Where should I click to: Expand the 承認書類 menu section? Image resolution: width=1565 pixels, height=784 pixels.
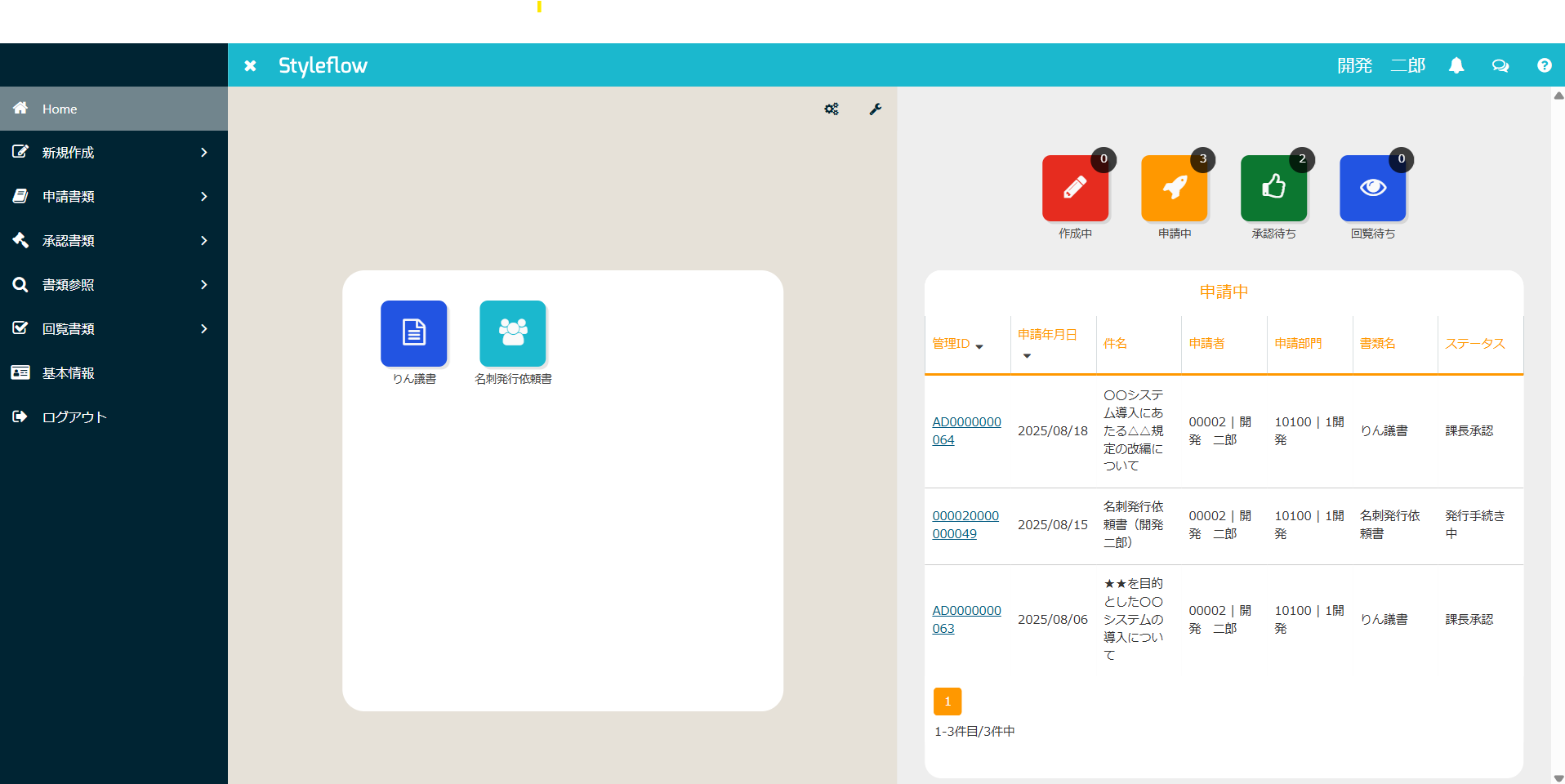(x=114, y=240)
